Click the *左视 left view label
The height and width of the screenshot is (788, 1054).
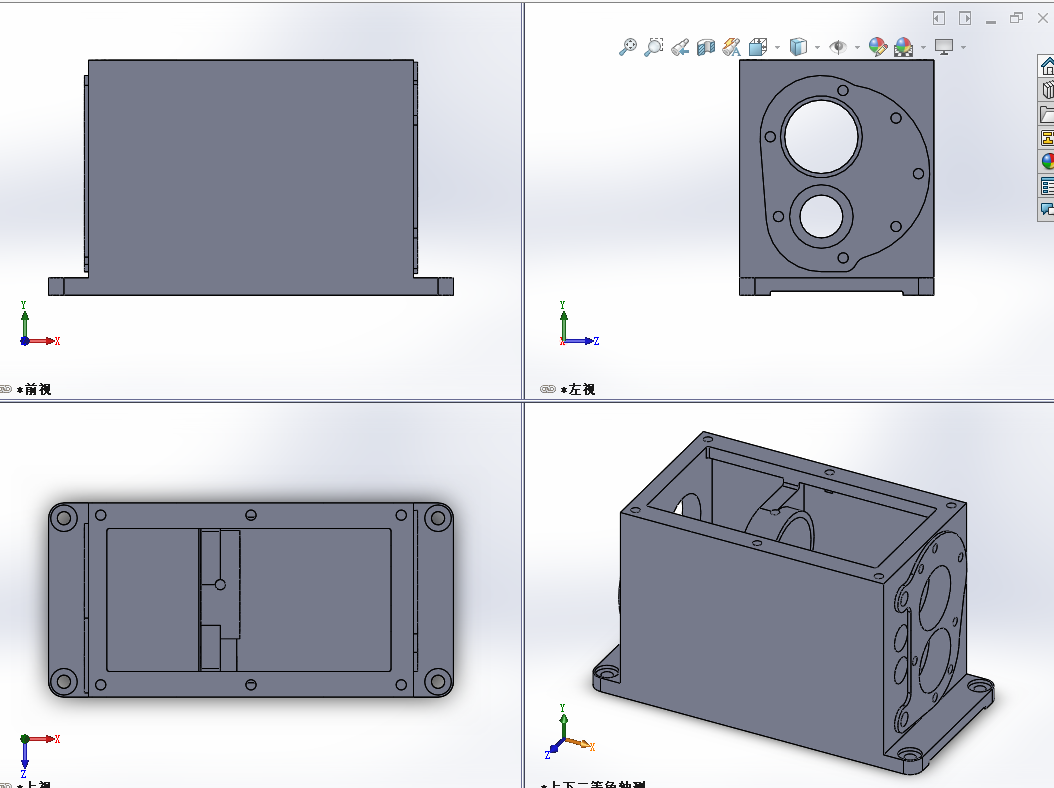[577, 389]
